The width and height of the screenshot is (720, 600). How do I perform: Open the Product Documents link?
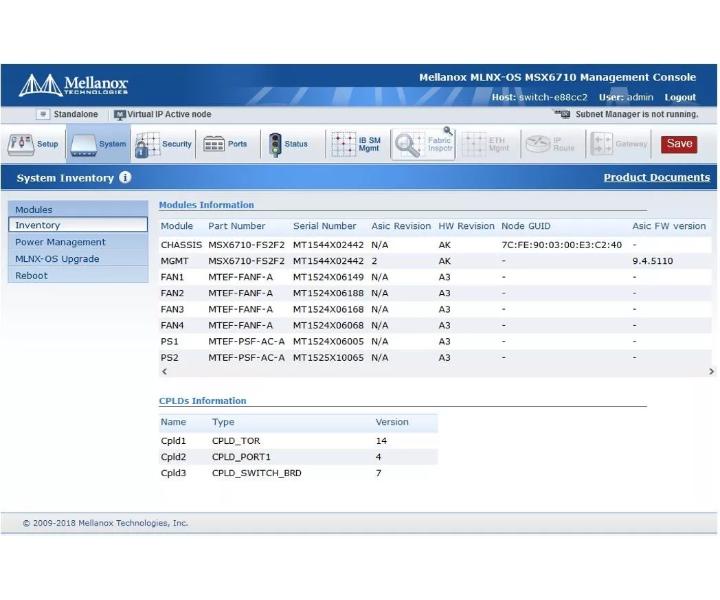tap(657, 177)
